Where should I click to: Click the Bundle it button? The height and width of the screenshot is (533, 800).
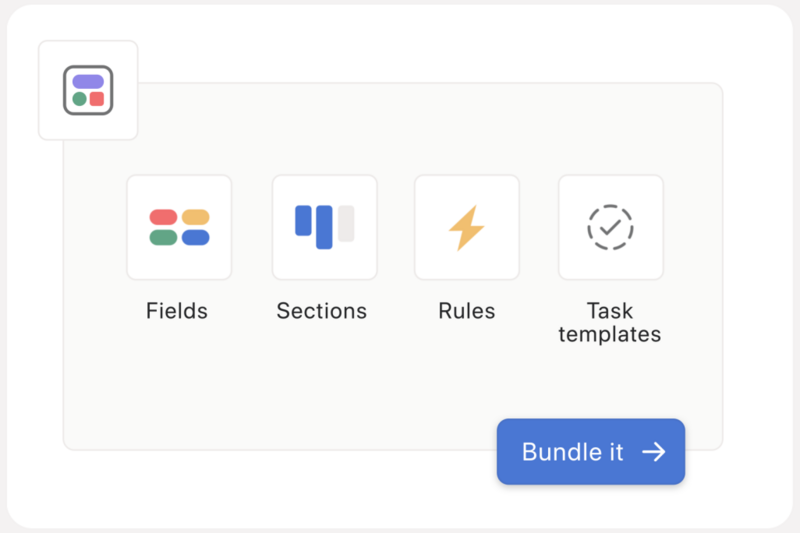(x=591, y=452)
